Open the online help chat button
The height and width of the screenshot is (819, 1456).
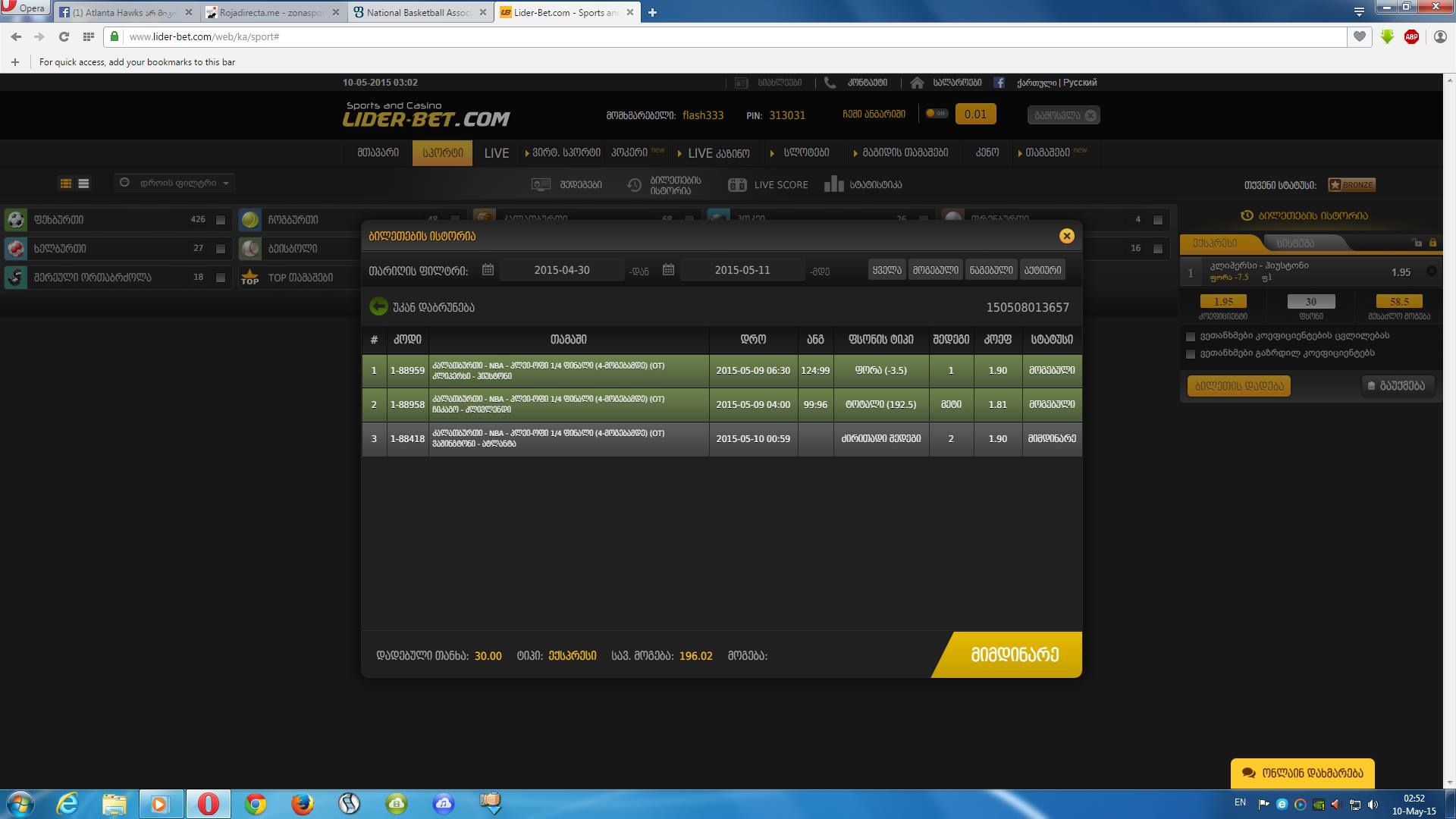click(1302, 773)
